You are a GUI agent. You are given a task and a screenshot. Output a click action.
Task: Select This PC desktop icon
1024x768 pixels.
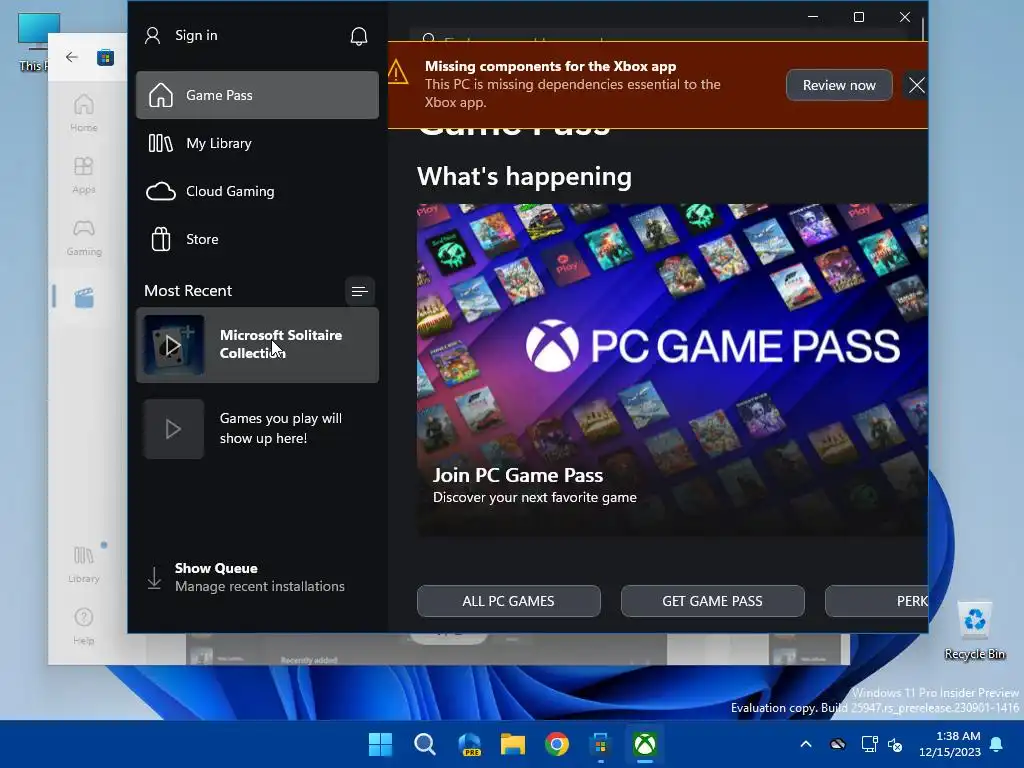pyautogui.click(x=34, y=41)
